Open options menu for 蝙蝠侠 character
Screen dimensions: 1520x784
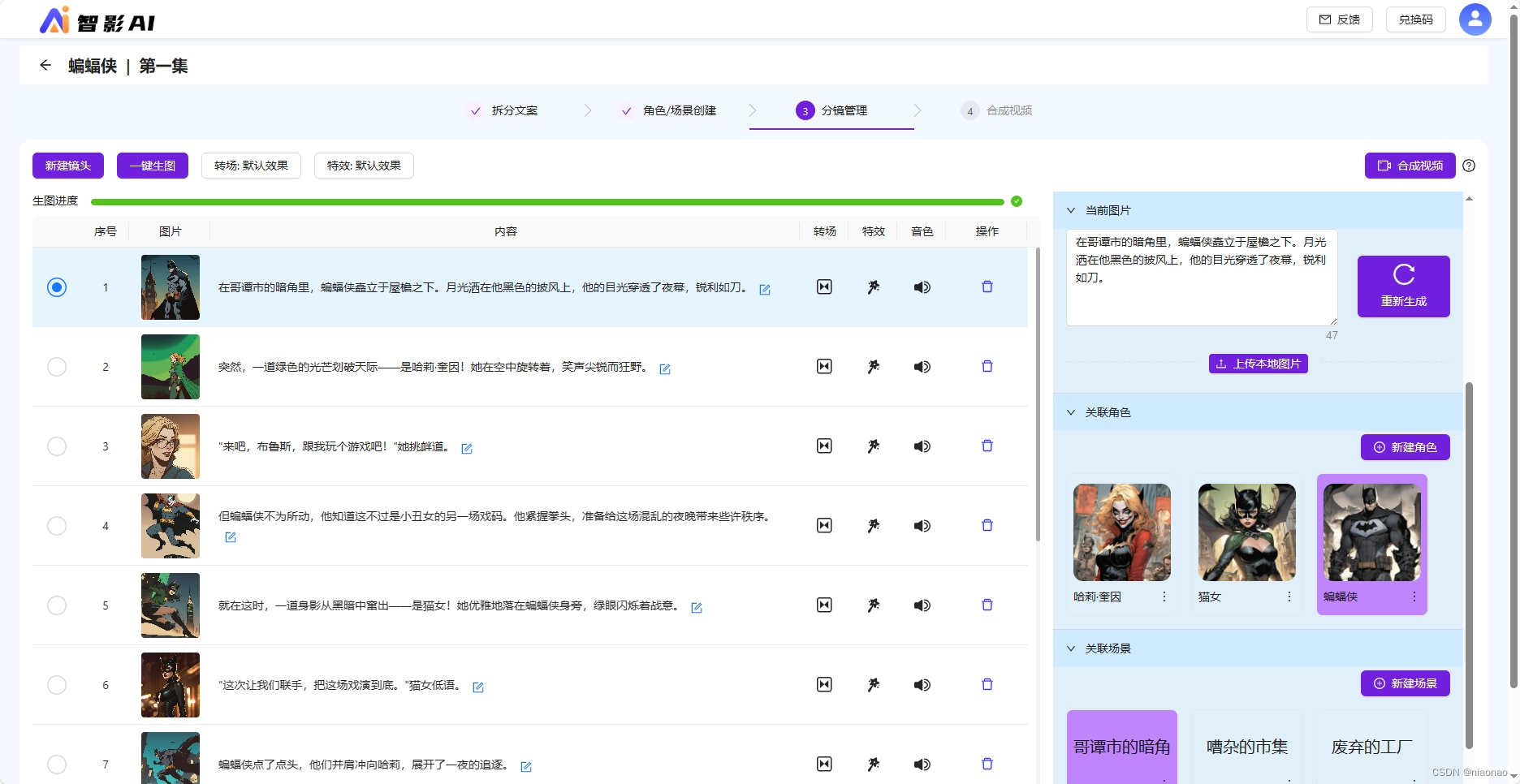tap(1414, 597)
